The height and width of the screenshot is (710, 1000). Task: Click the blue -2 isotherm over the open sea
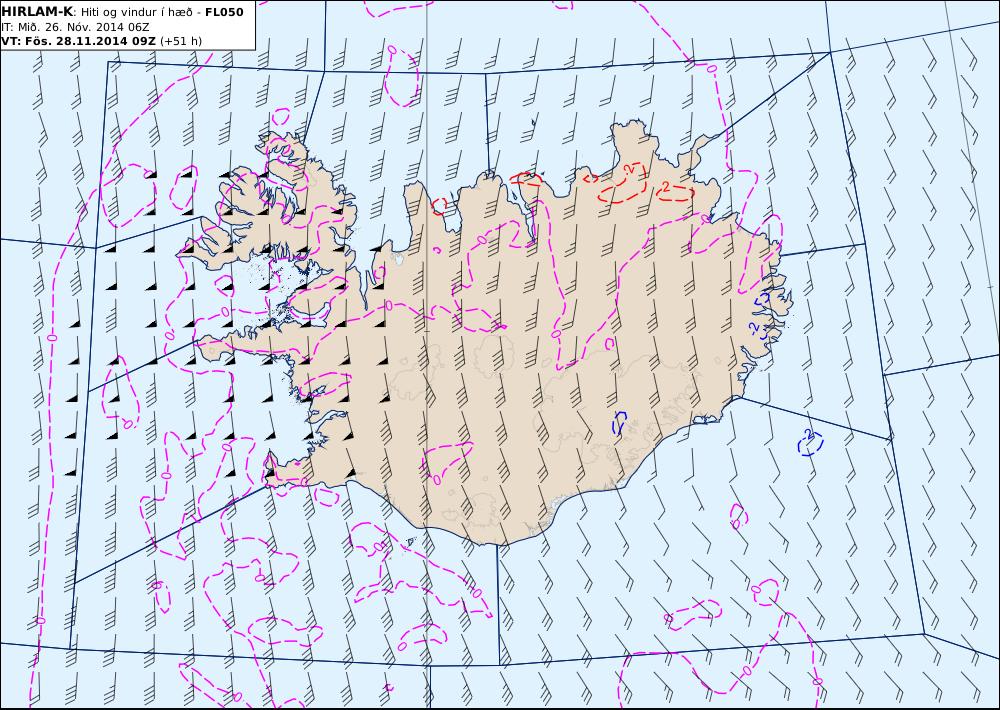(810, 442)
